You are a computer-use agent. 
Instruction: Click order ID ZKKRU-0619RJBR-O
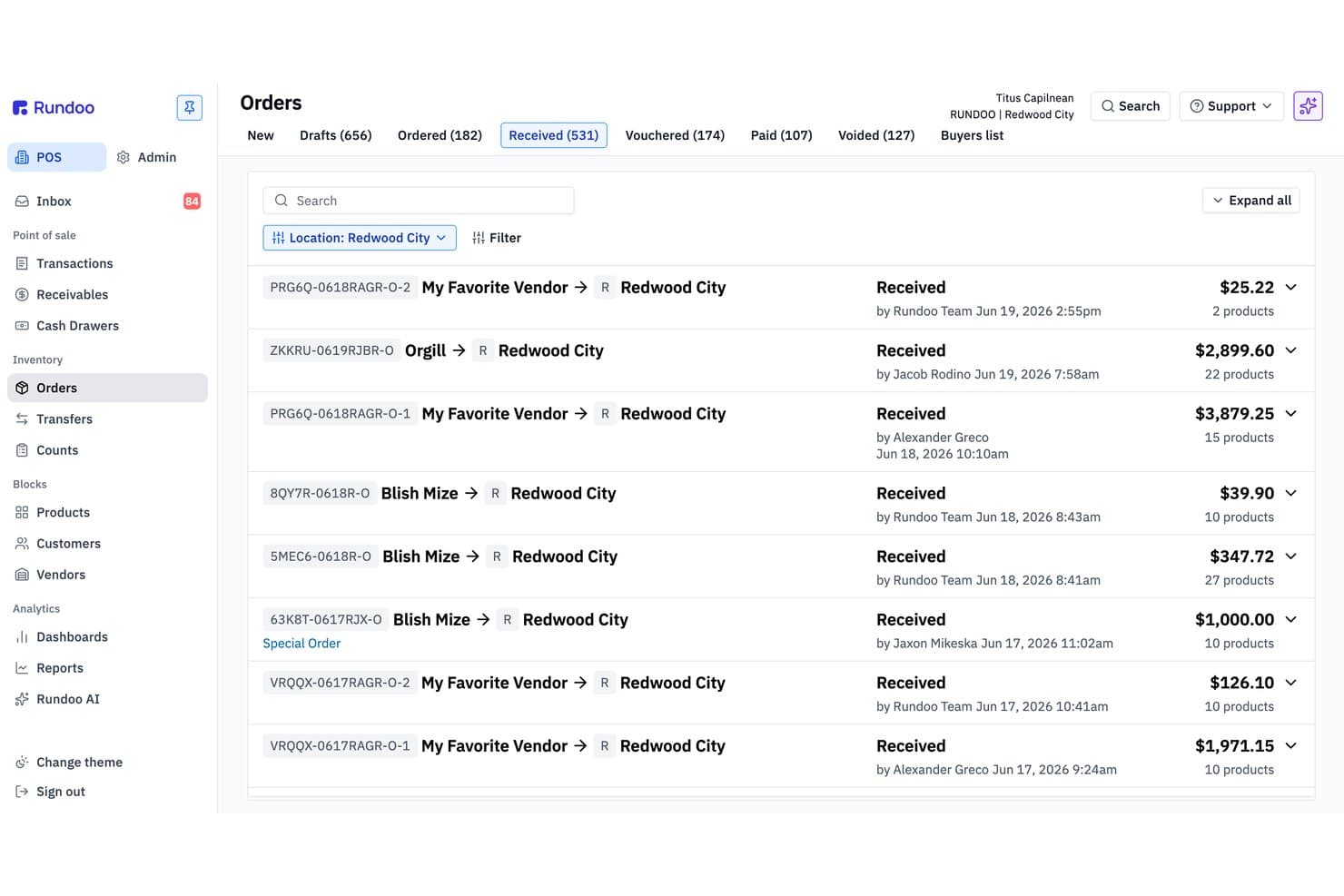(331, 350)
